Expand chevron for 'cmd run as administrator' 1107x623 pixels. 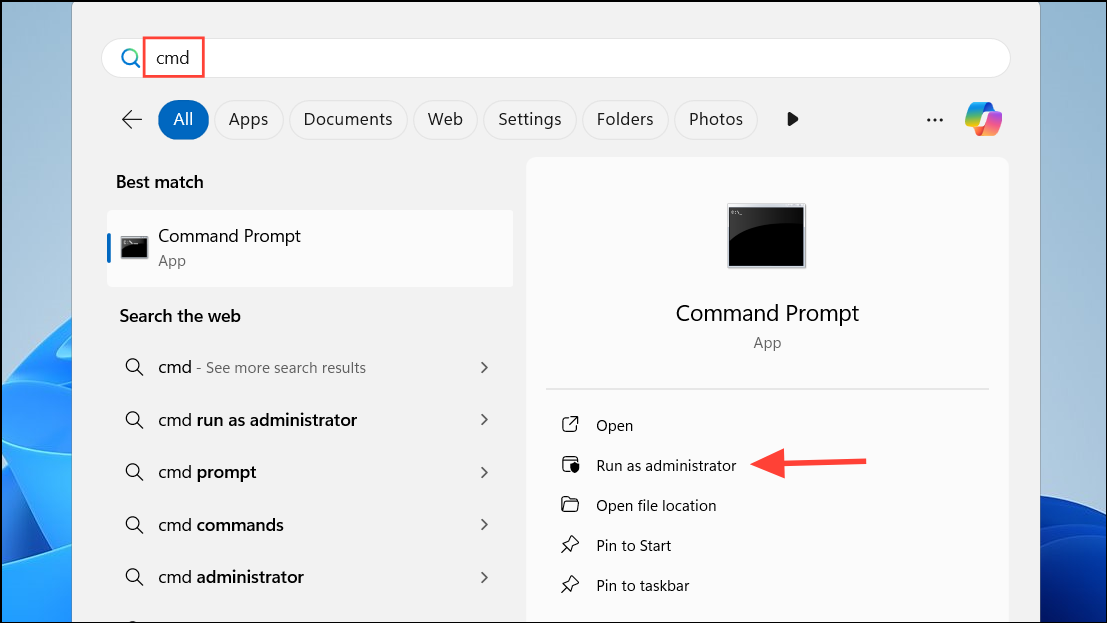click(484, 420)
